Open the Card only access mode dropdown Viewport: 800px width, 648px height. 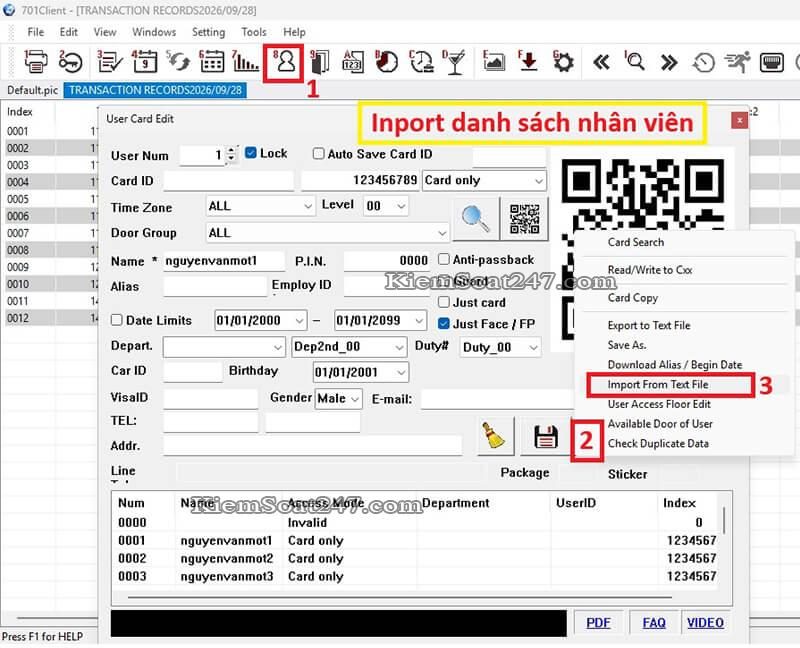click(484, 181)
